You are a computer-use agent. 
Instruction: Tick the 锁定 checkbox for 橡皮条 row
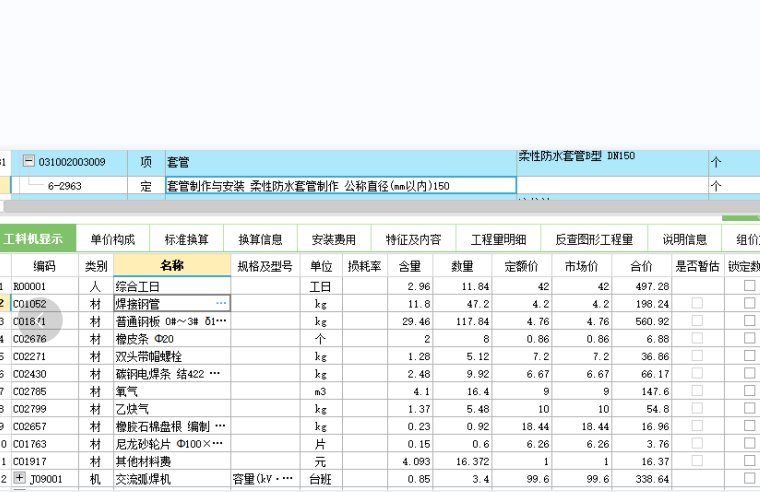tap(749, 338)
